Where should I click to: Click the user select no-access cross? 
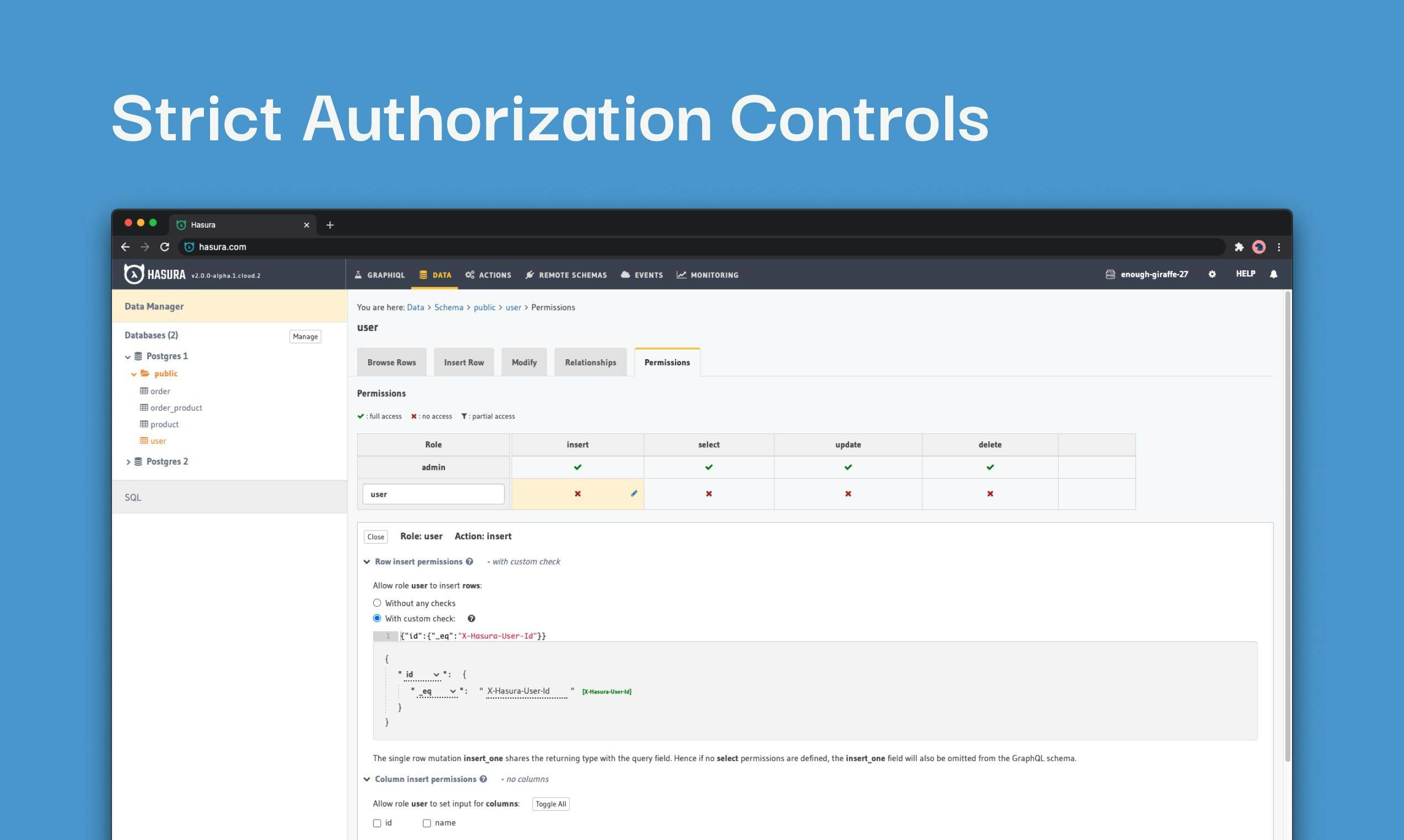(x=709, y=494)
